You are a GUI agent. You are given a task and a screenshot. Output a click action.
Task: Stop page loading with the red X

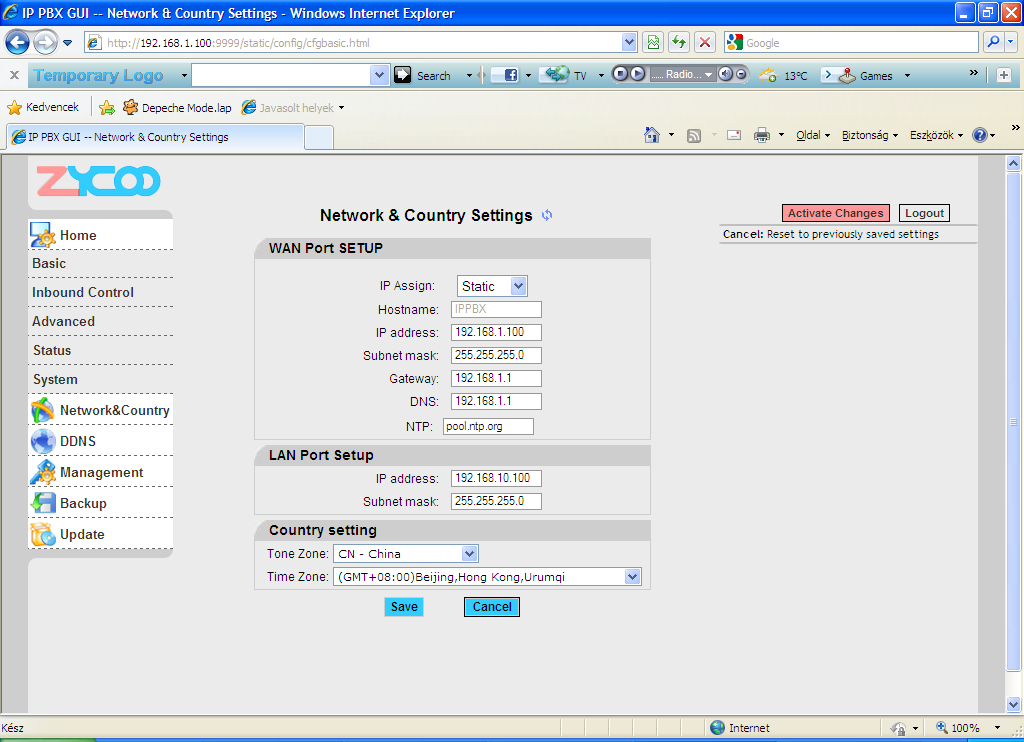[705, 42]
